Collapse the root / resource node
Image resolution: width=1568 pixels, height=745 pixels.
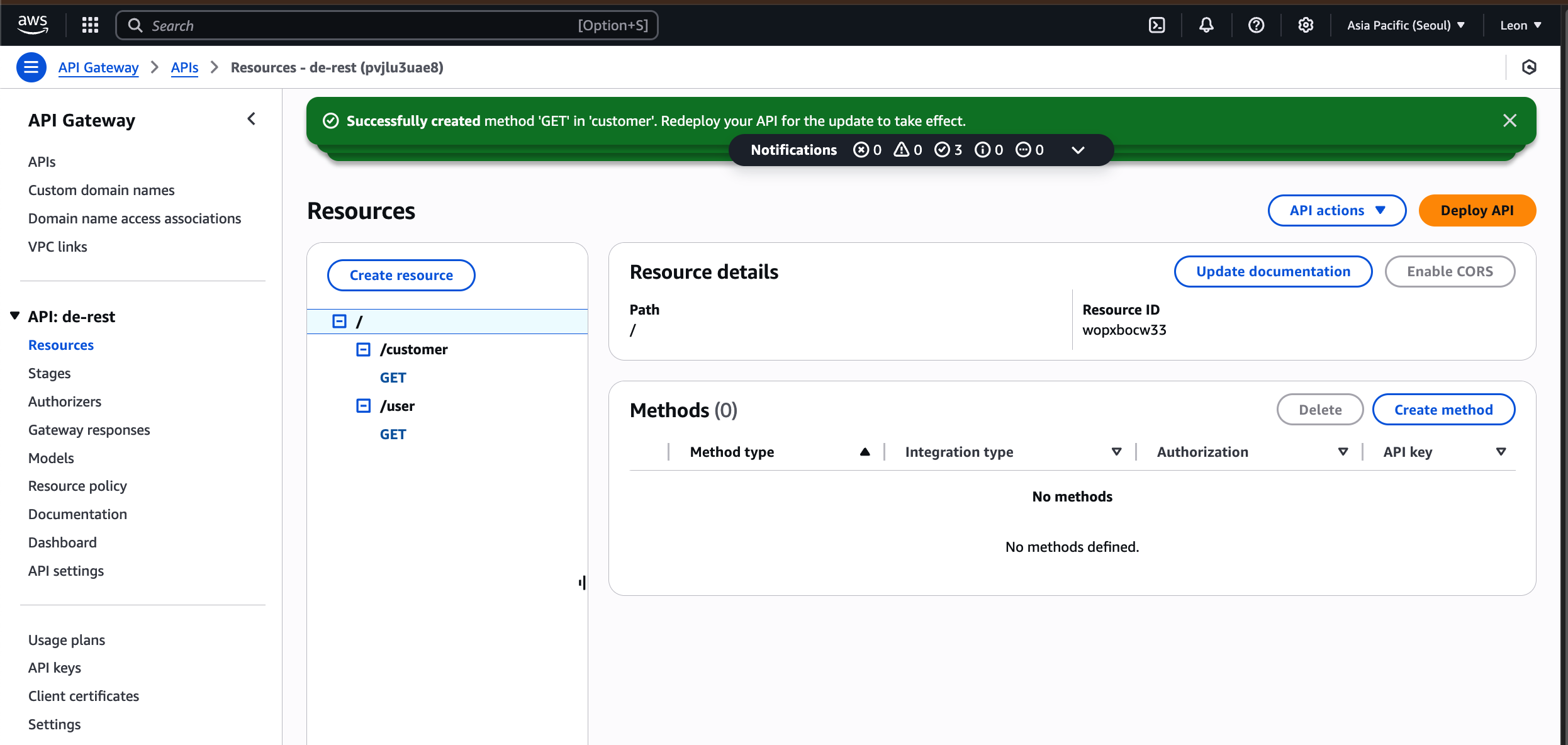point(339,322)
